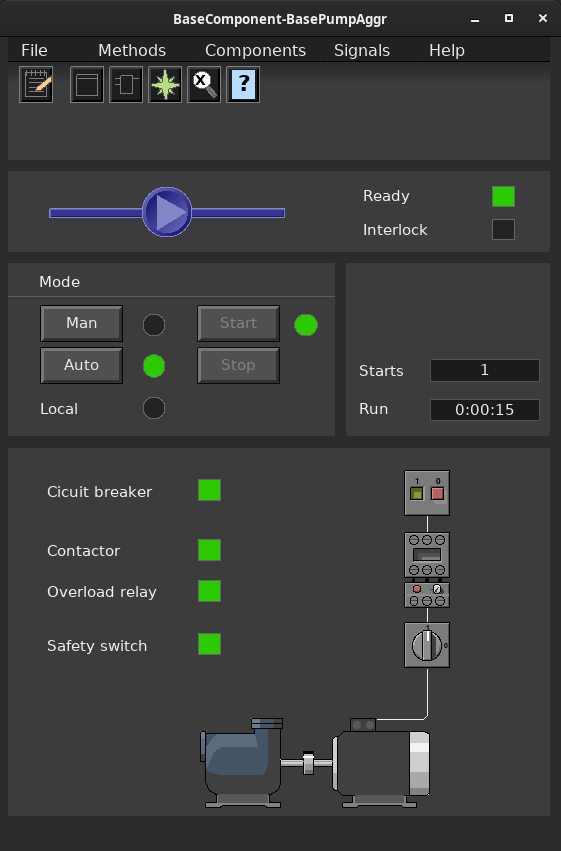561x851 pixels.
Task: Select Auto mode button
Action: [81, 365]
